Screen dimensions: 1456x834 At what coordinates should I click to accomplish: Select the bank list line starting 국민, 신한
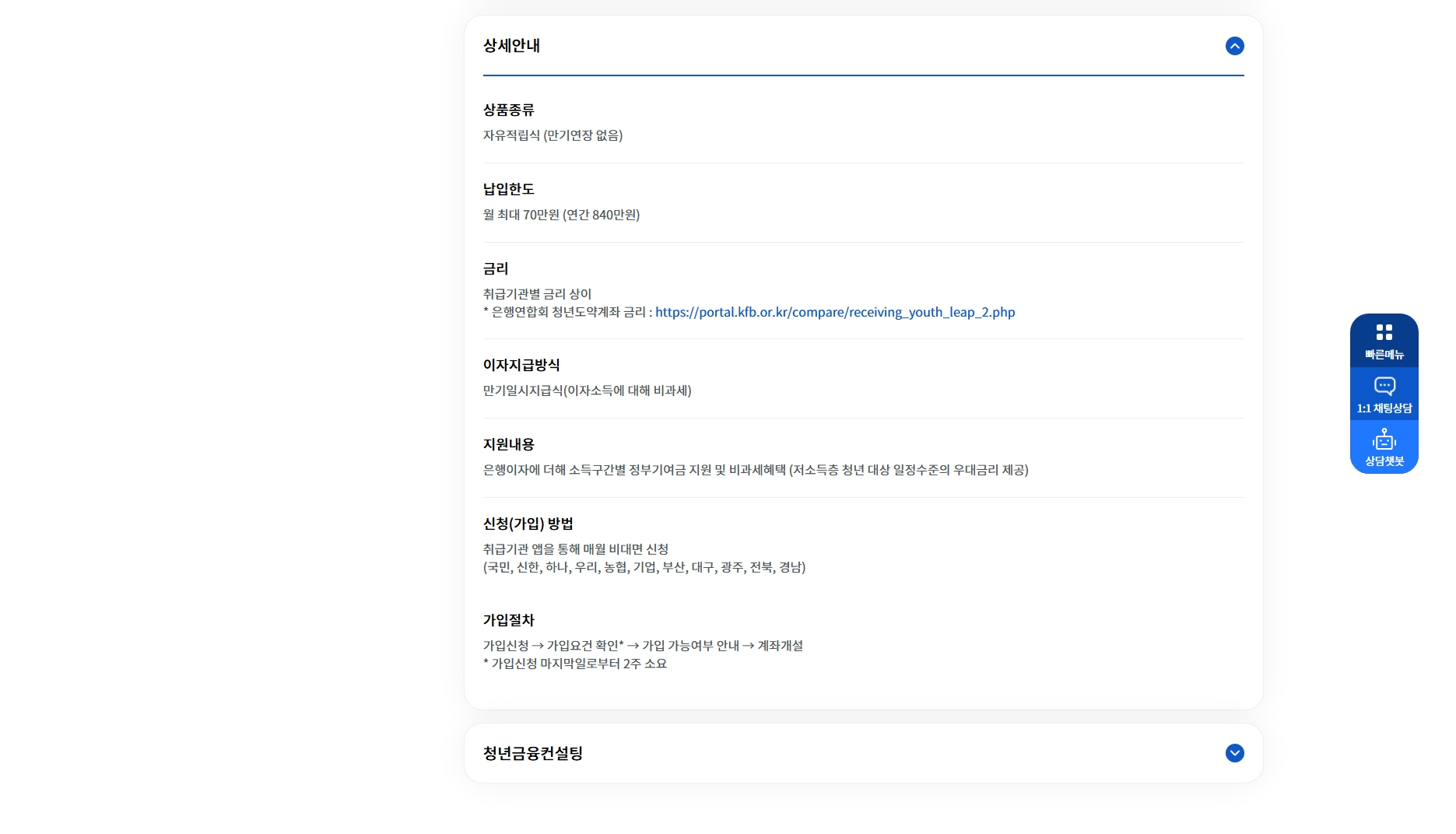[x=644, y=567]
